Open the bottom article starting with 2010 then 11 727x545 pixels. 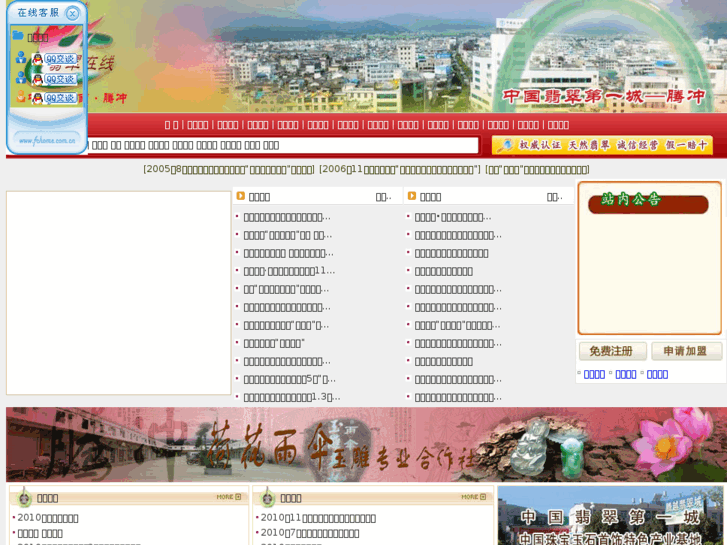point(318,518)
